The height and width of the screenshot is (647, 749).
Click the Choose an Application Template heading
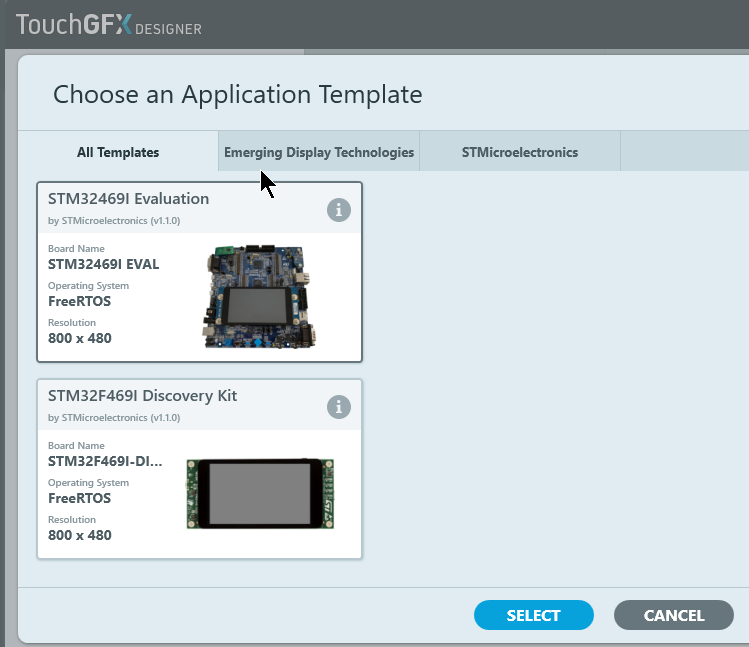click(237, 95)
